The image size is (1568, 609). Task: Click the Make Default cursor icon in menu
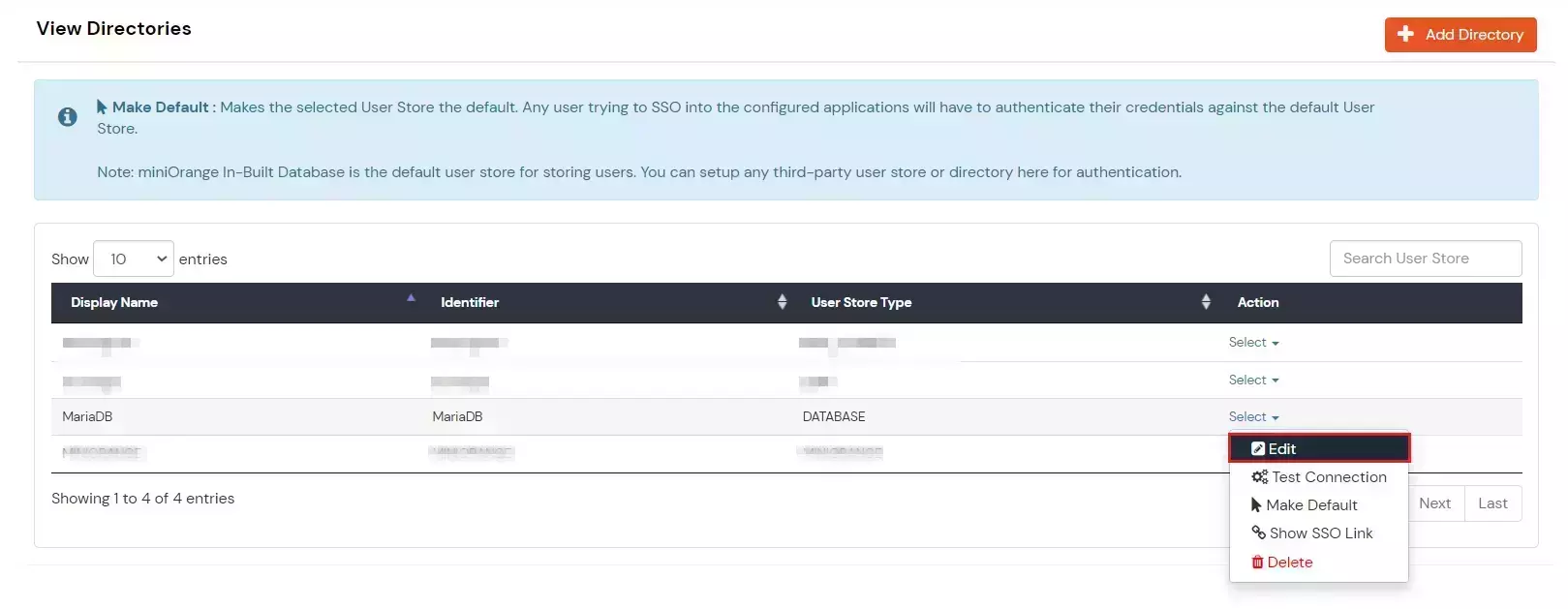coord(1256,505)
